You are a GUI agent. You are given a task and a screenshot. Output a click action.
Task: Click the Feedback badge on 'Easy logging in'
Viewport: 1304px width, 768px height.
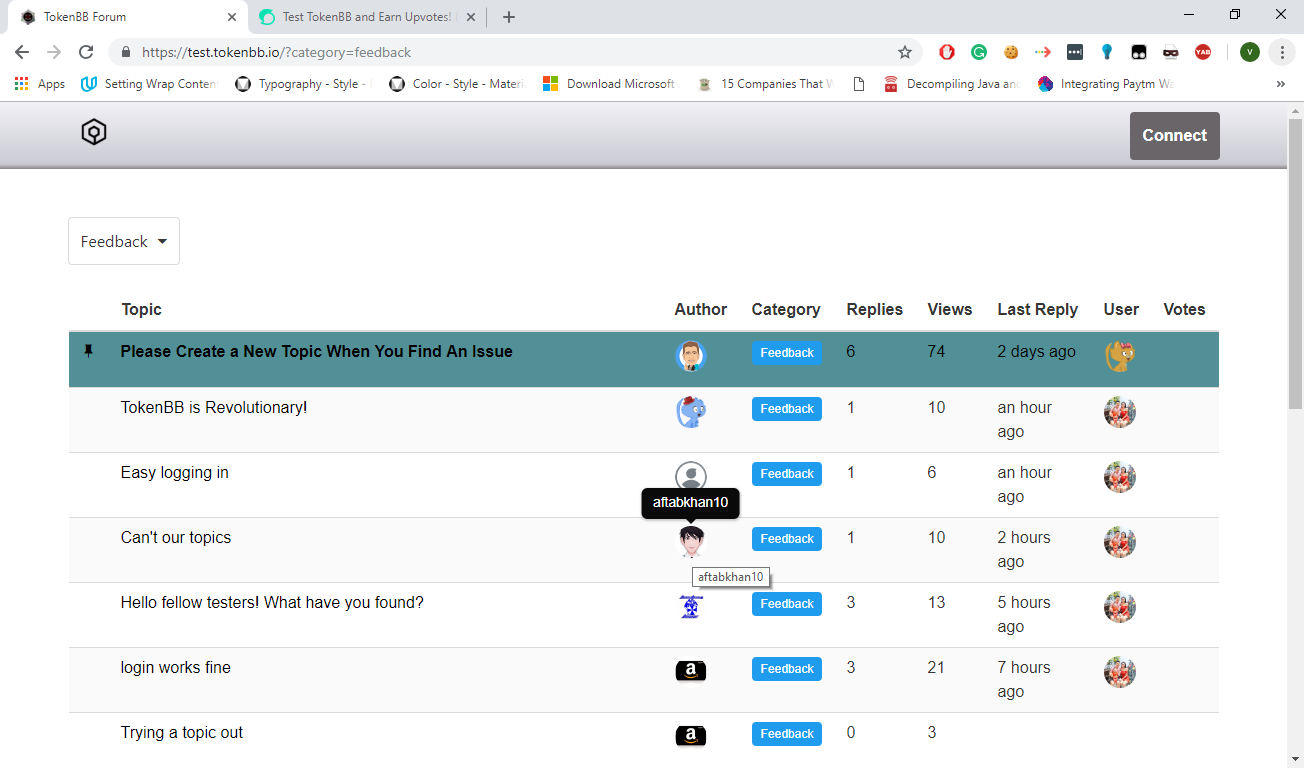point(787,474)
